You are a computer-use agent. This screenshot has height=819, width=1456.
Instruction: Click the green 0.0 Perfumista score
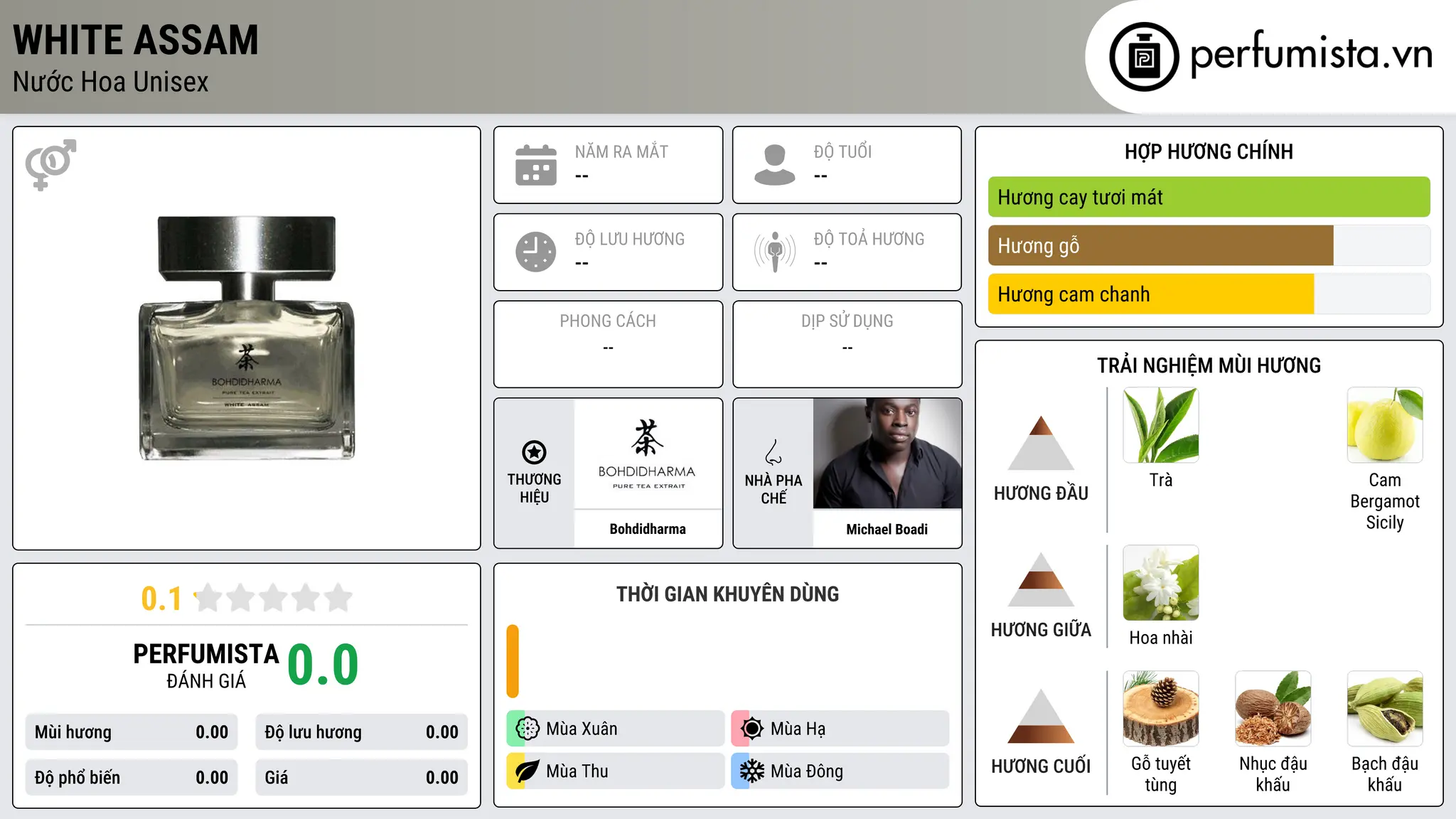[x=323, y=665]
